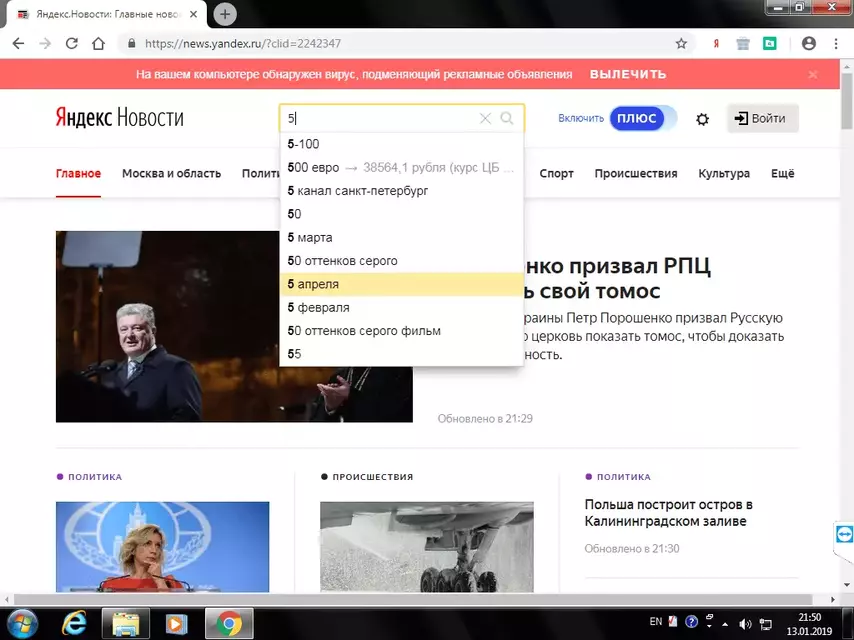Click the horizontal scrollbar at page bottom
The width and height of the screenshot is (854, 640).
(x=413, y=599)
